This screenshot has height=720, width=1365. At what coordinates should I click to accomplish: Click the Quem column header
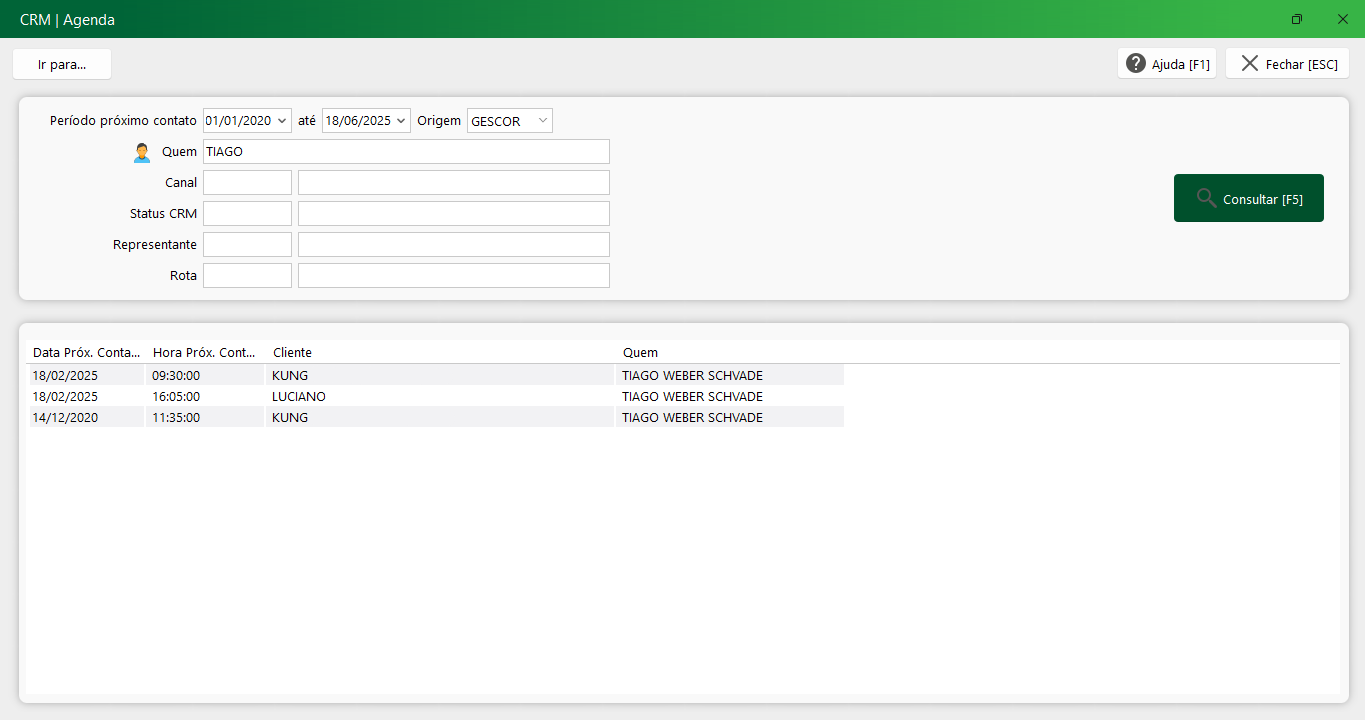[x=640, y=353]
